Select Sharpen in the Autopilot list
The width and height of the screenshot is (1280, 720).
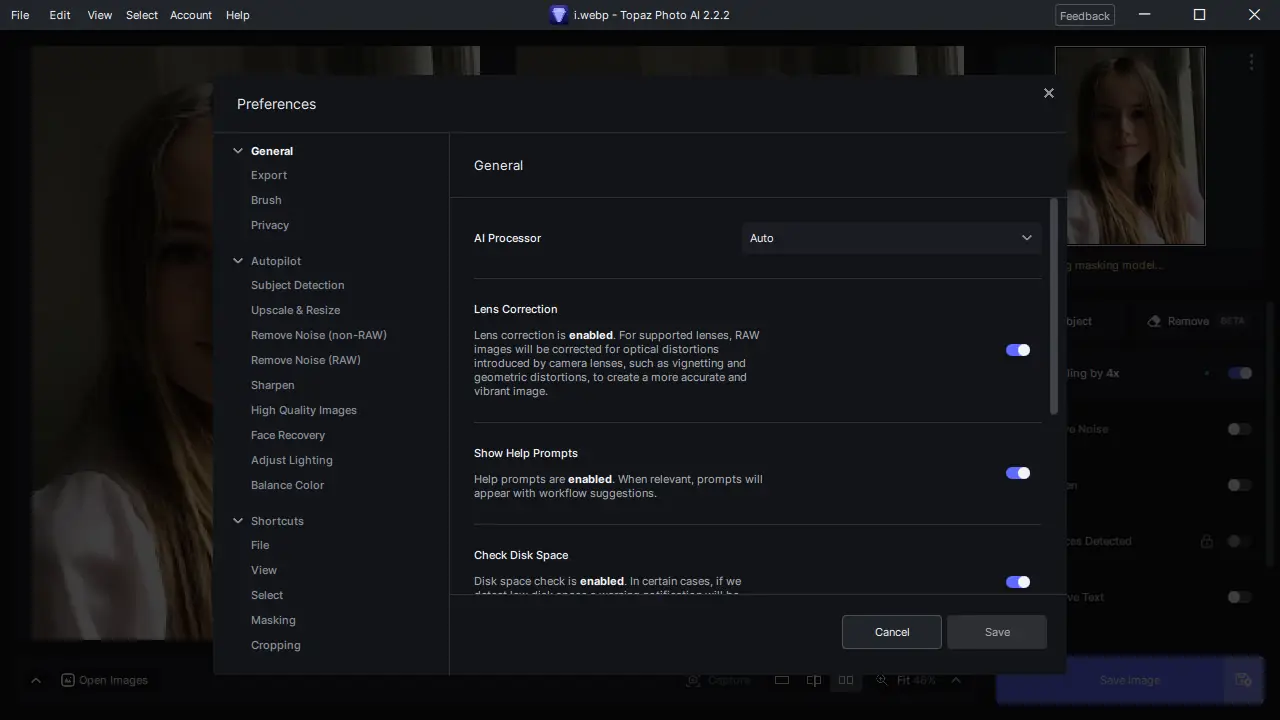point(273,385)
